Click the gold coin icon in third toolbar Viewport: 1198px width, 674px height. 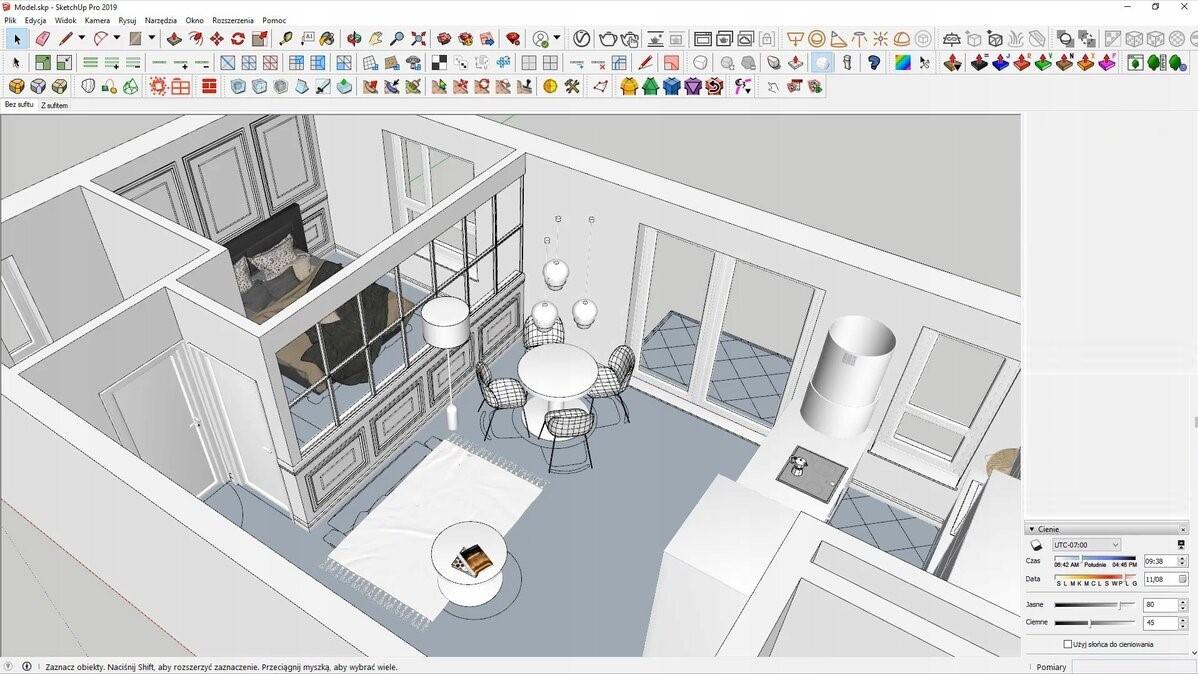click(x=550, y=86)
